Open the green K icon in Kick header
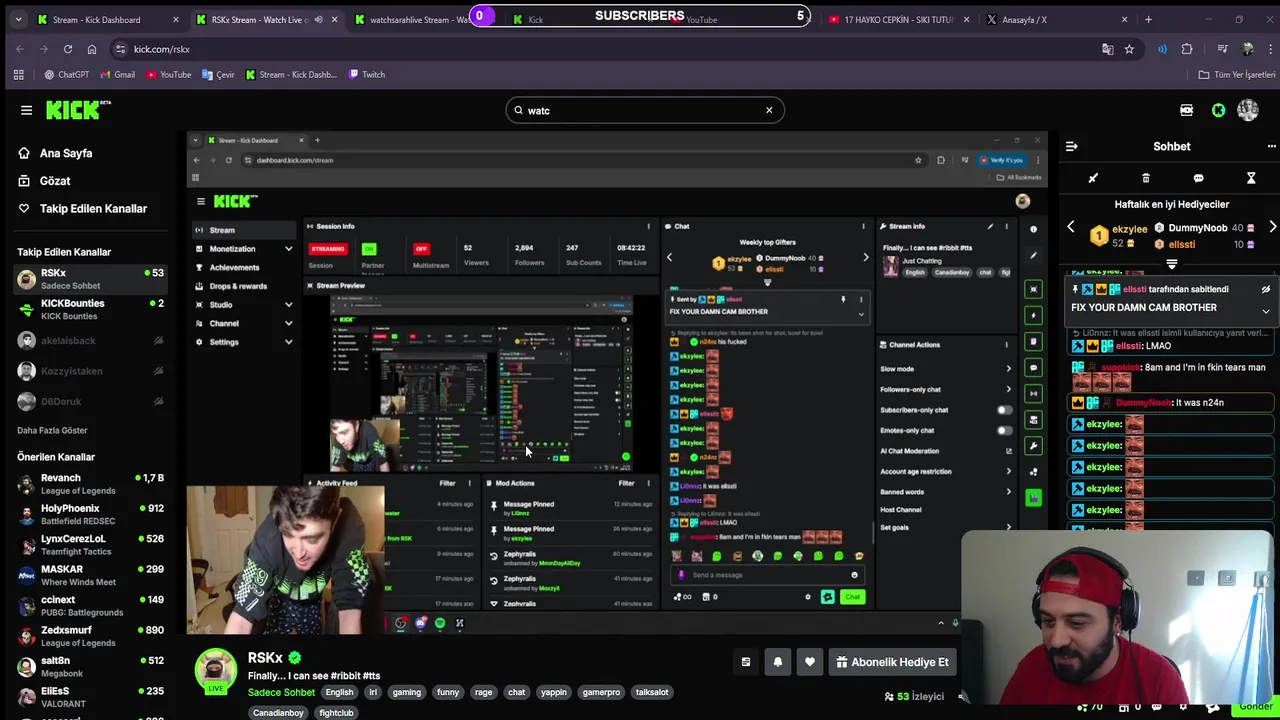1280x720 pixels. (x=1218, y=110)
